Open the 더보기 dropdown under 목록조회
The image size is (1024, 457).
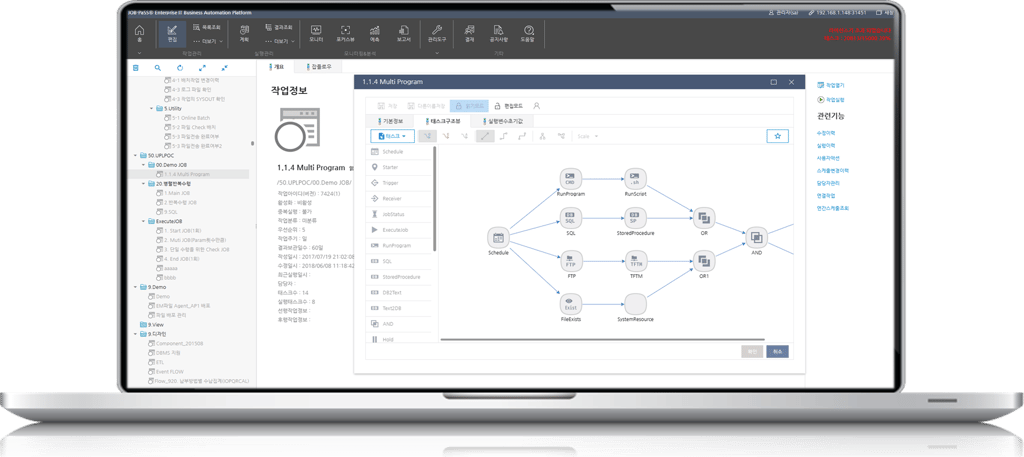tap(208, 41)
